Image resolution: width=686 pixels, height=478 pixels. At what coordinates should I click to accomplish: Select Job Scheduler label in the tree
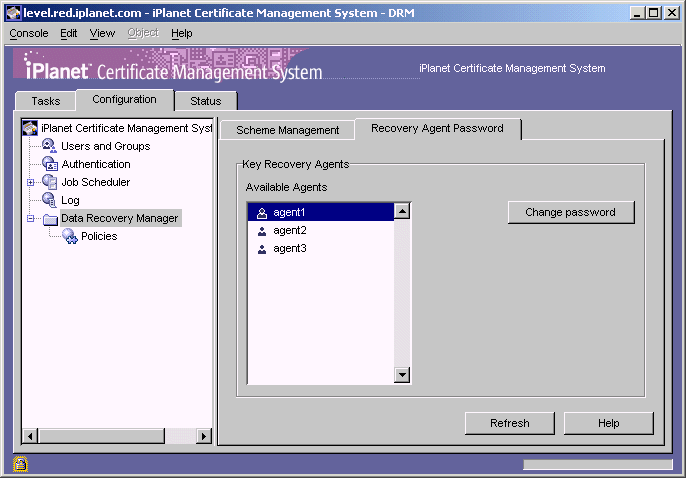click(x=95, y=182)
